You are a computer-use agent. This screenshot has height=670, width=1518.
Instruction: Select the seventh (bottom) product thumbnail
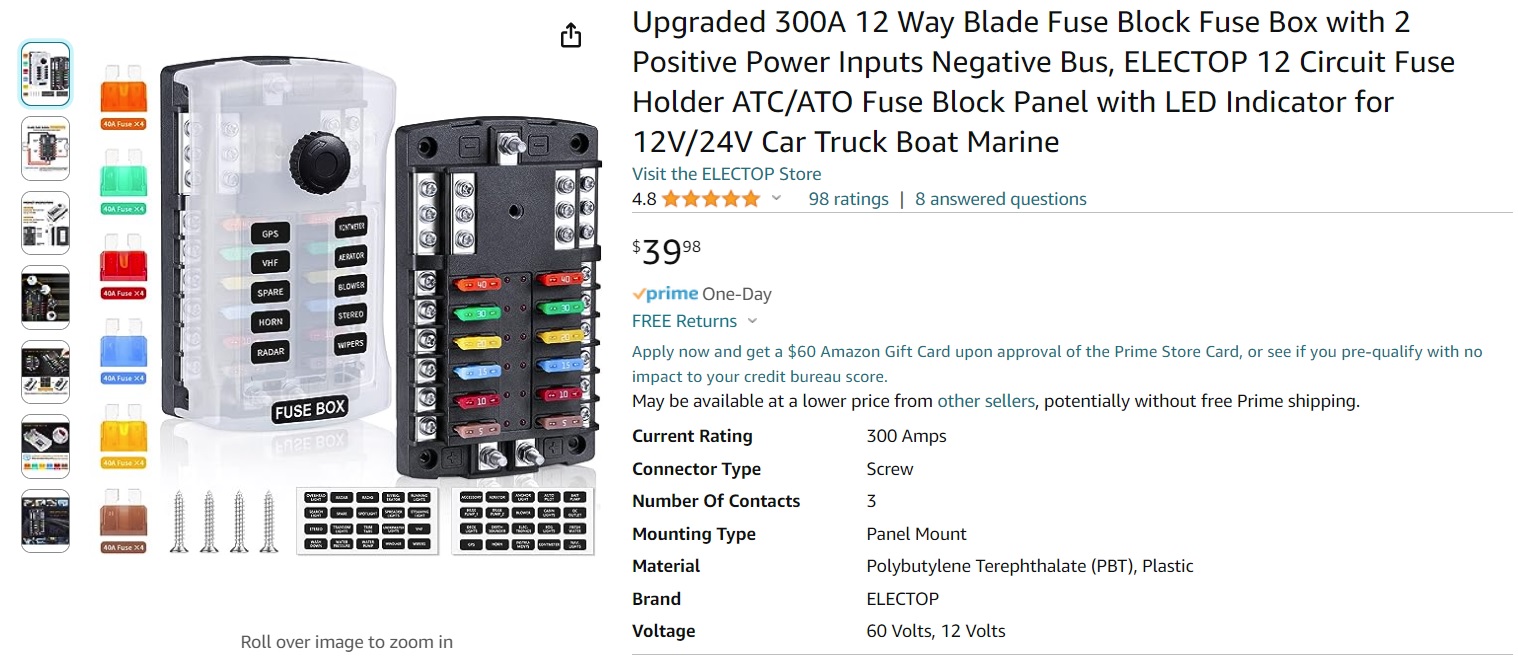point(45,521)
